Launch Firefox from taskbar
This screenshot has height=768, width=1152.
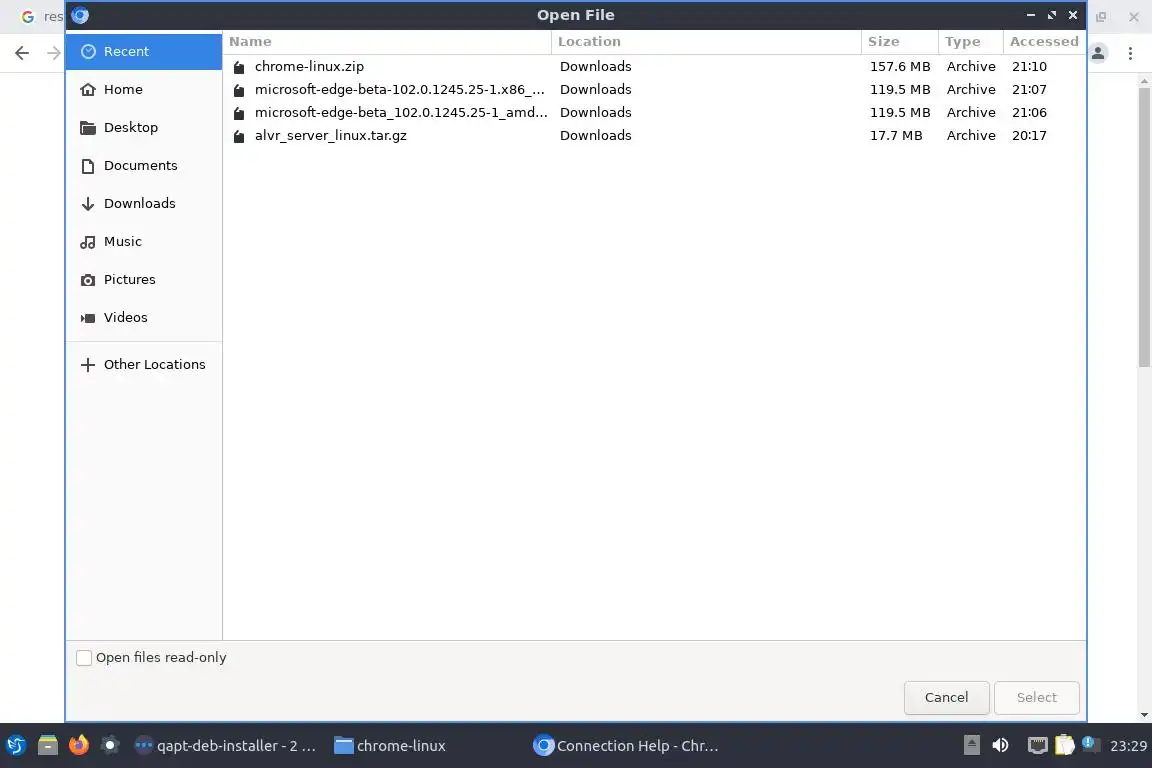[79, 745]
